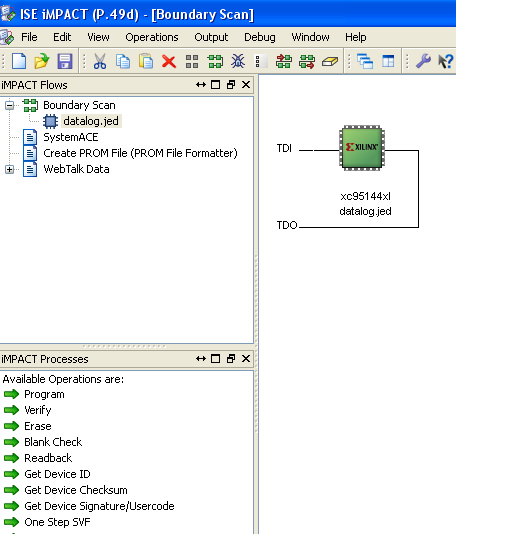This screenshot has height=534, width=512.
Task: Click the iMPACT Flows panel horizontal arrows button
Action: click(x=201, y=85)
